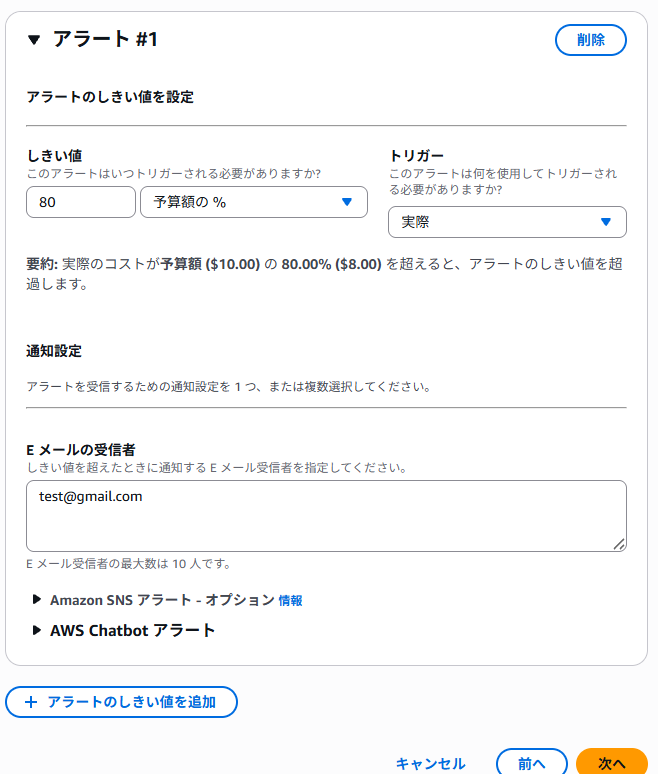Open the 情報 link next to Amazon SNS
The image size is (658, 774).
click(290, 601)
